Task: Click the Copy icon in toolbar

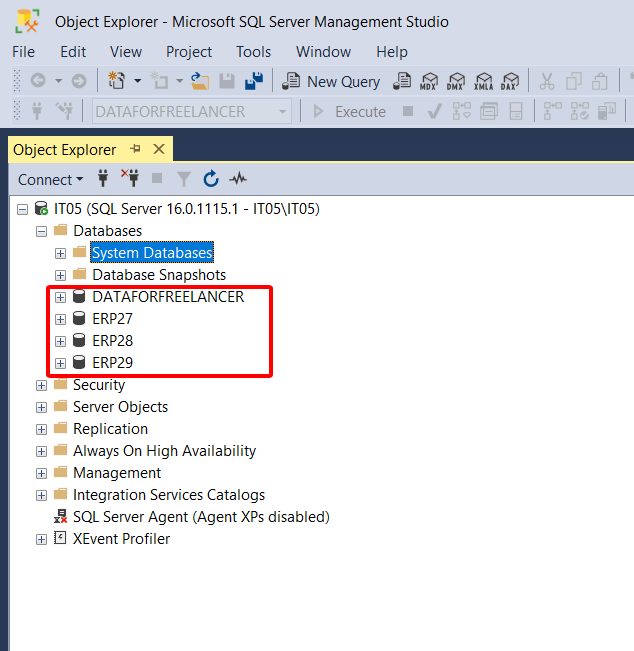Action: point(574,81)
